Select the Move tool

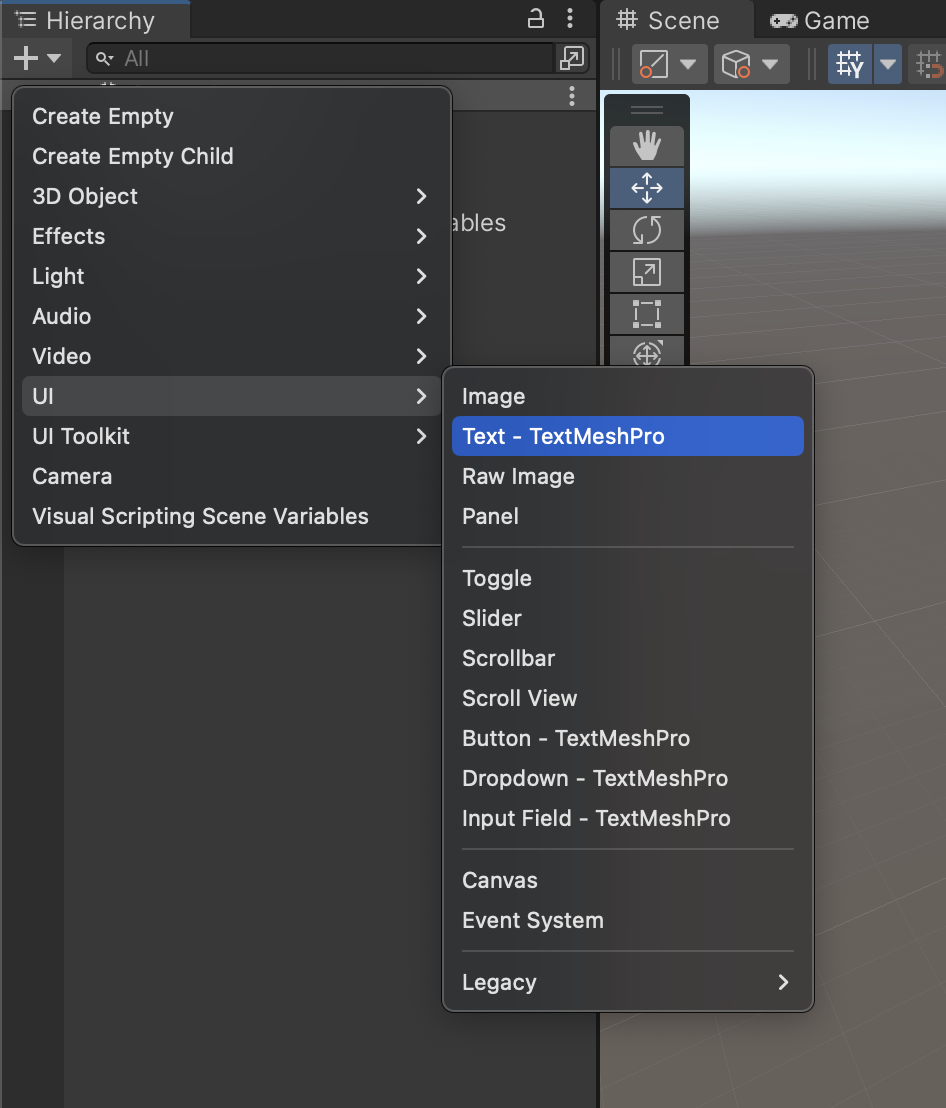(646, 188)
